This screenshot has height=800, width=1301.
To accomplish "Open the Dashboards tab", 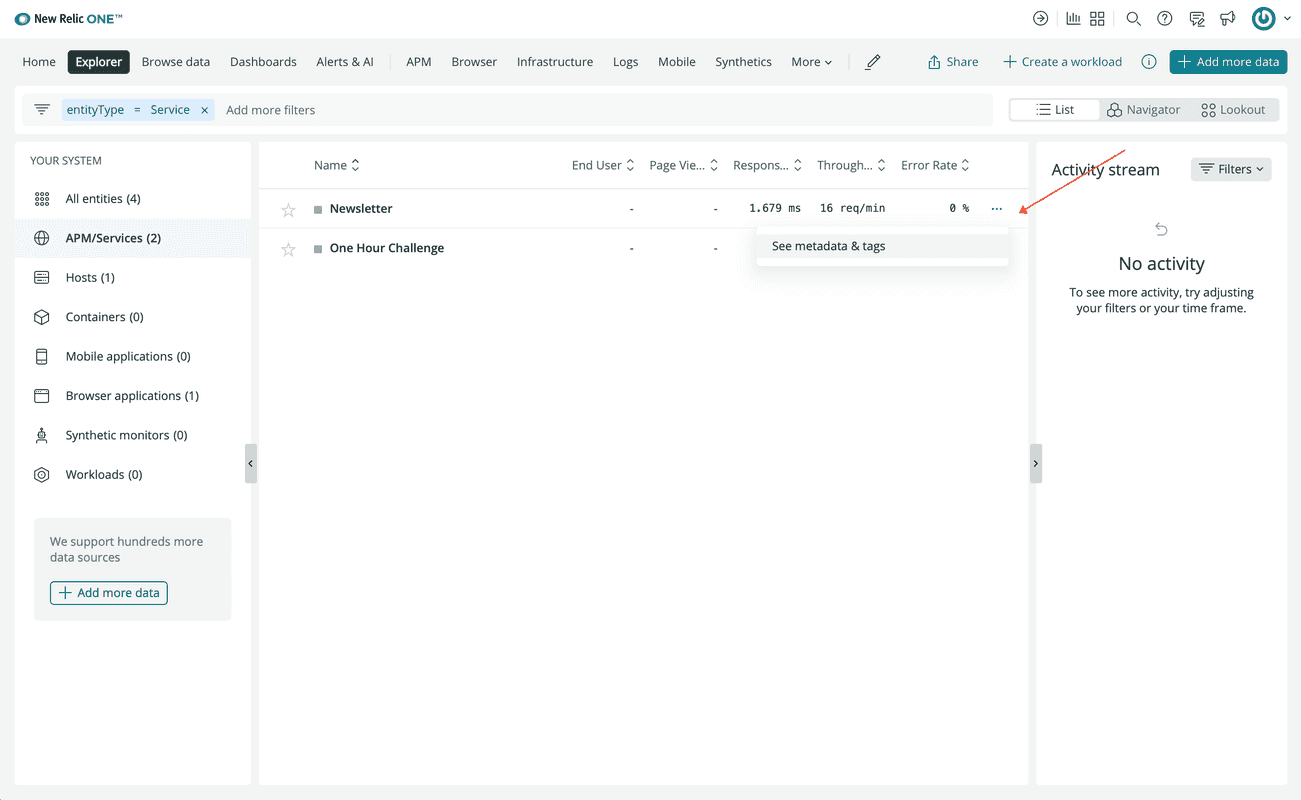I will pyautogui.click(x=263, y=62).
